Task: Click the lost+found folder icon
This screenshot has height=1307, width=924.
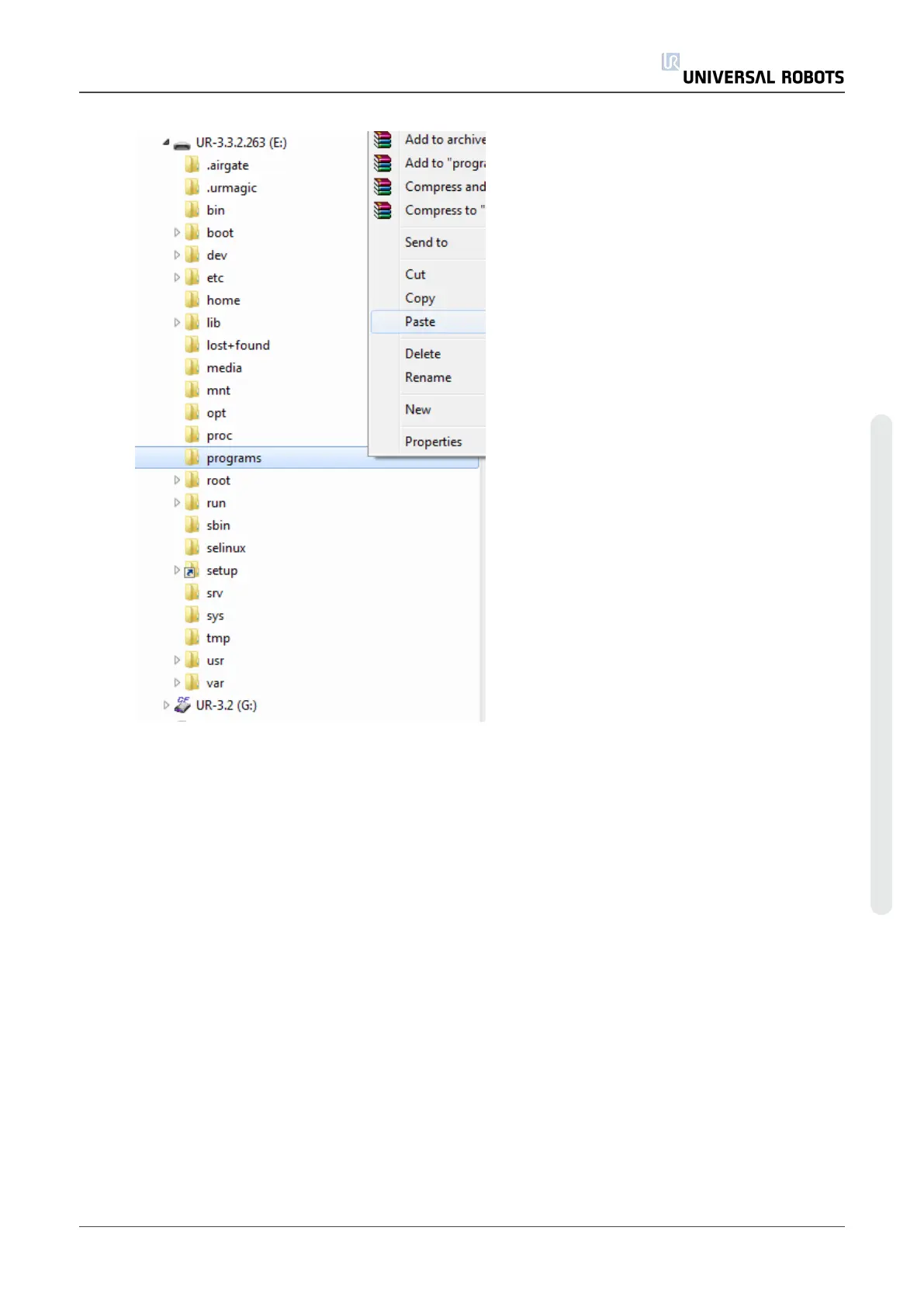Action: 192,345
